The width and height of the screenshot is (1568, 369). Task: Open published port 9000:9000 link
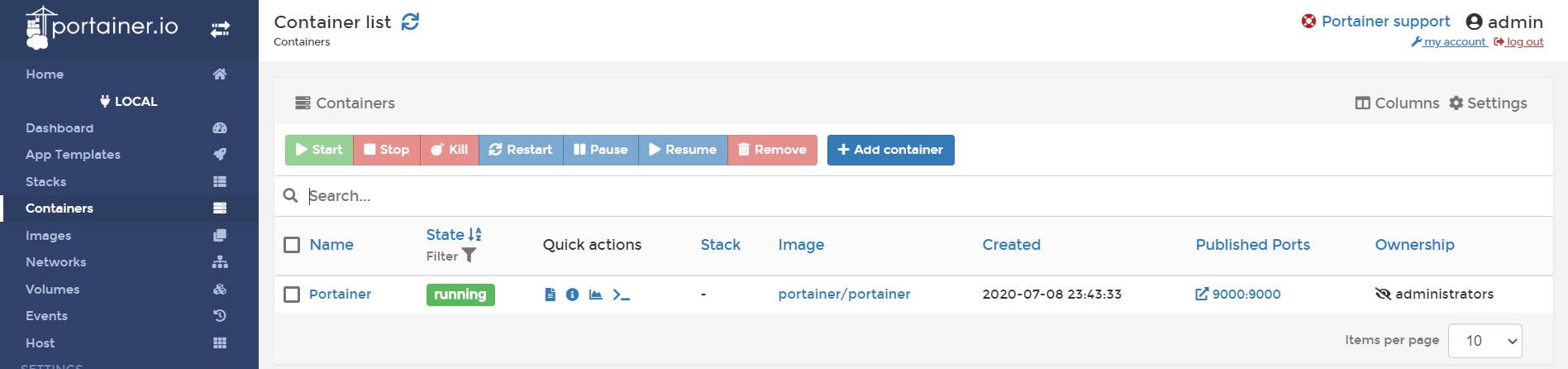coord(1238,295)
